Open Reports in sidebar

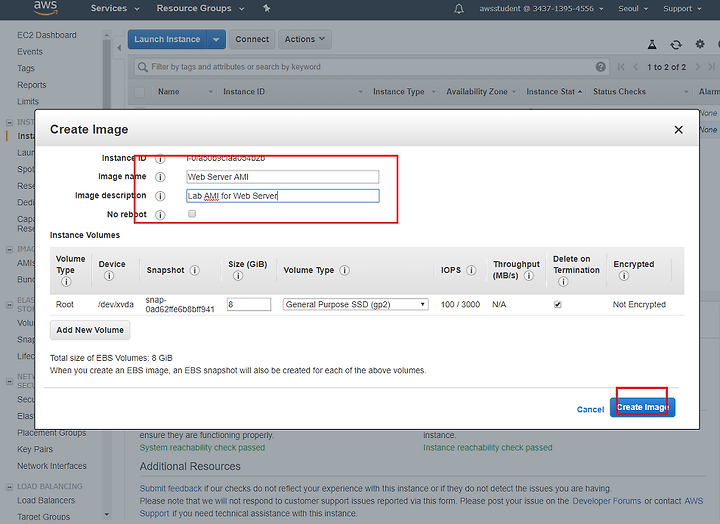coord(32,85)
